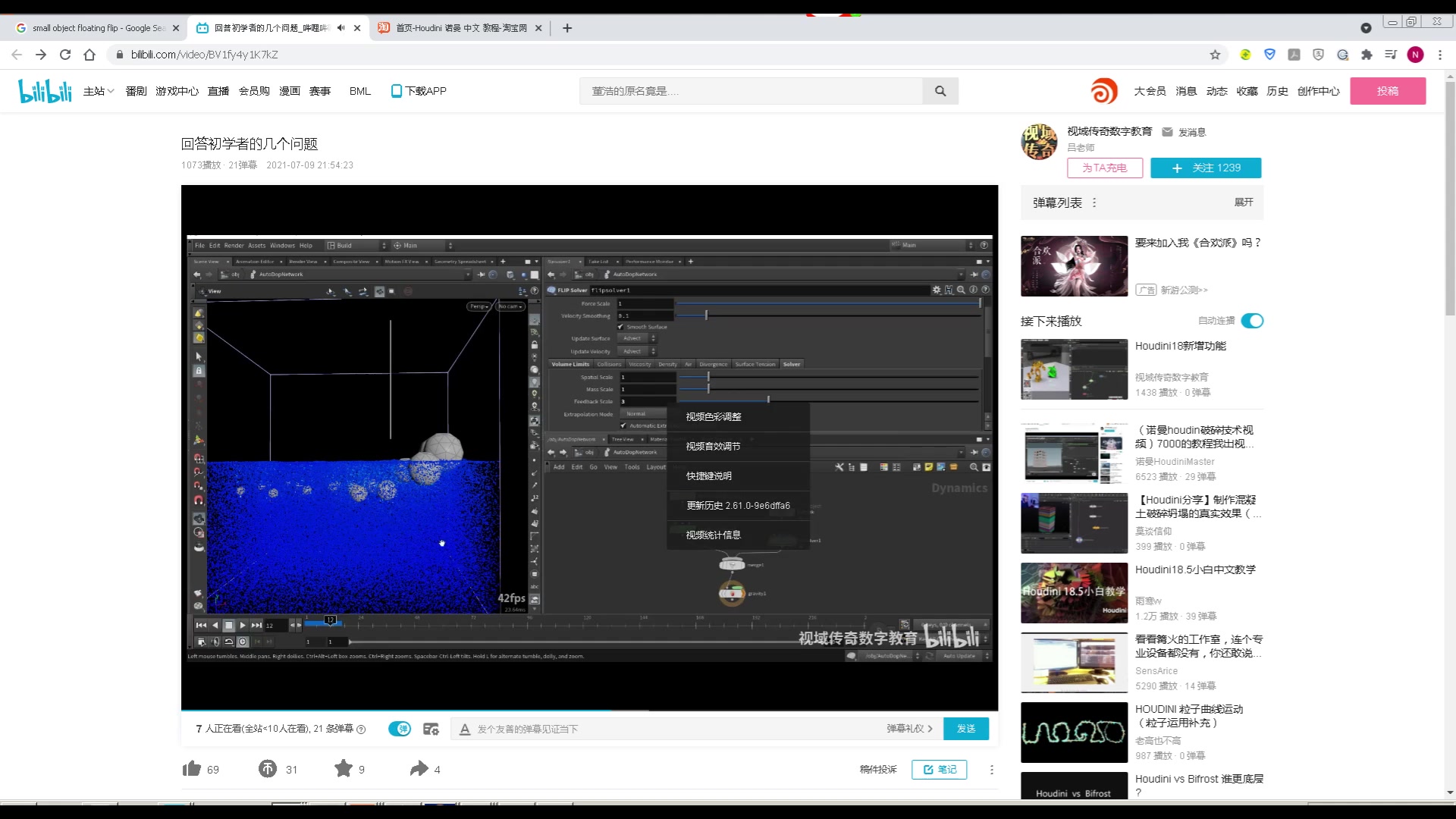This screenshot has width=1456, height=819.
Task: Open 合欢派 advertisement thumbnail
Action: pos(1074,265)
